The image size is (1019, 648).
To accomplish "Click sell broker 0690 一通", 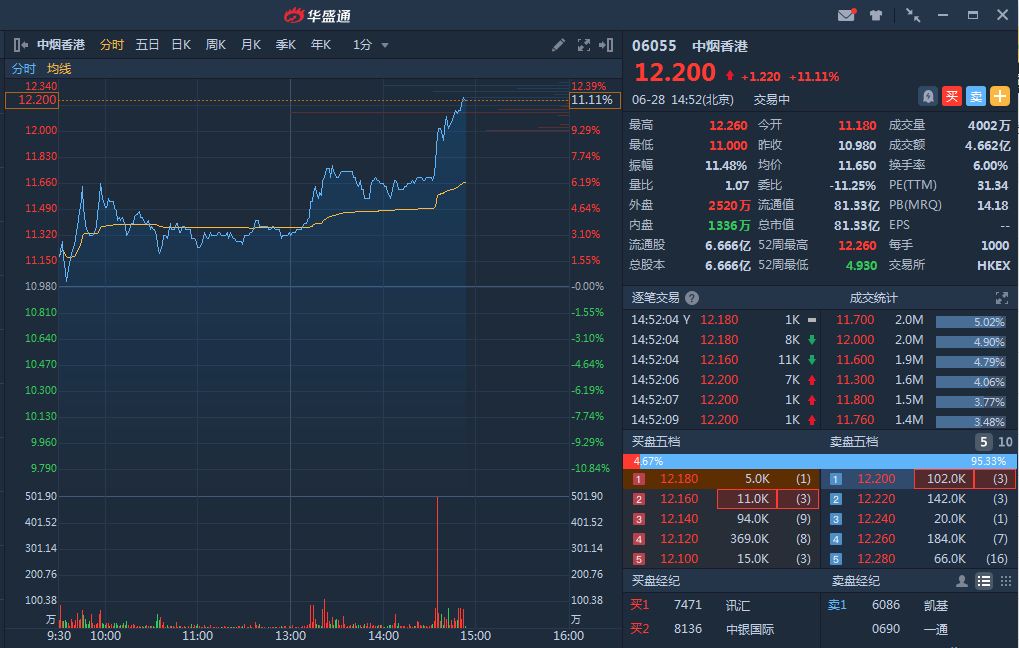I will (919, 629).
